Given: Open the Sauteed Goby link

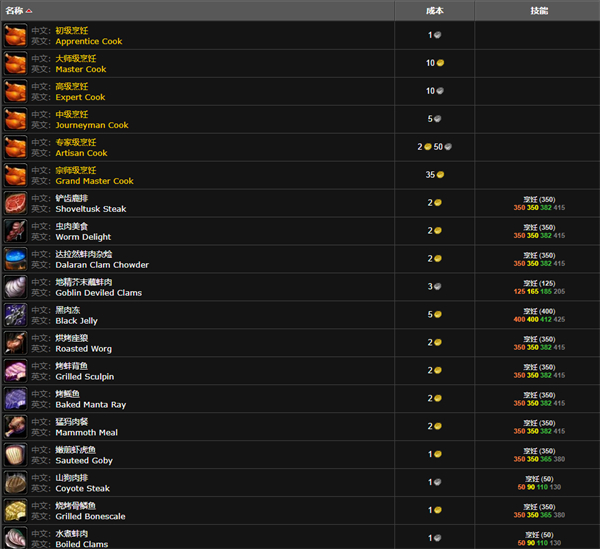Looking at the screenshot, I should pos(84,461).
